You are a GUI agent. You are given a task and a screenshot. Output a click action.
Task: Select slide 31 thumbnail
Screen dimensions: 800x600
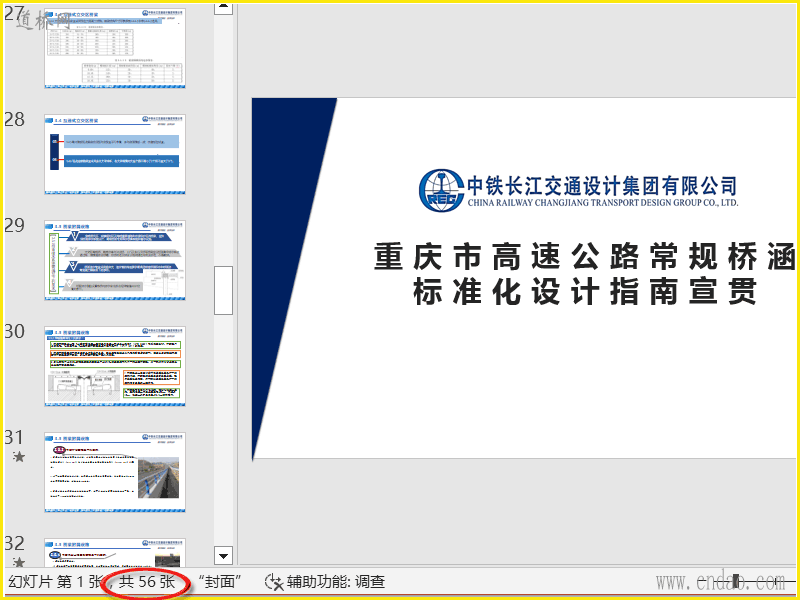click(x=115, y=472)
